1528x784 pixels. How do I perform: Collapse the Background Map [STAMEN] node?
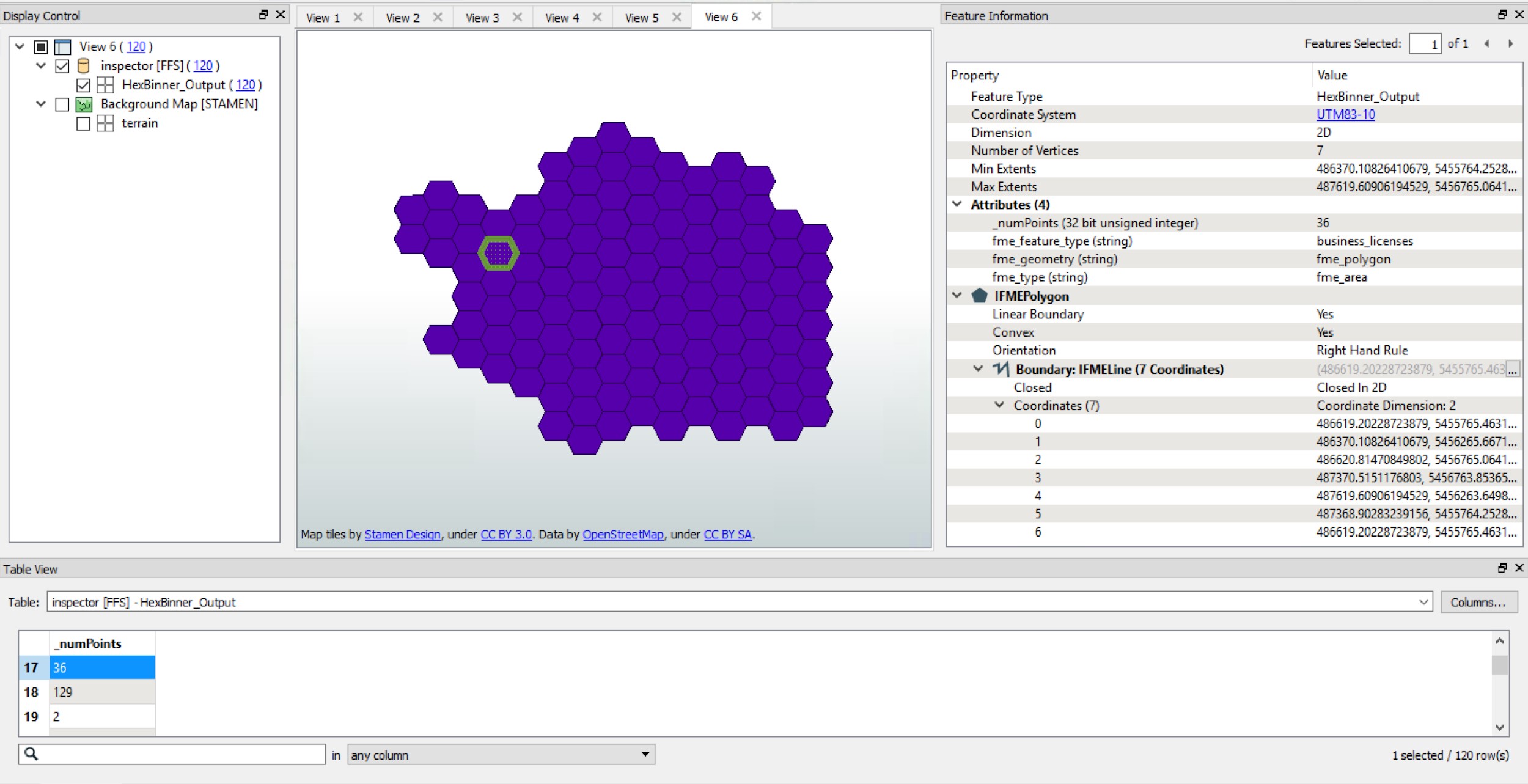(x=41, y=104)
